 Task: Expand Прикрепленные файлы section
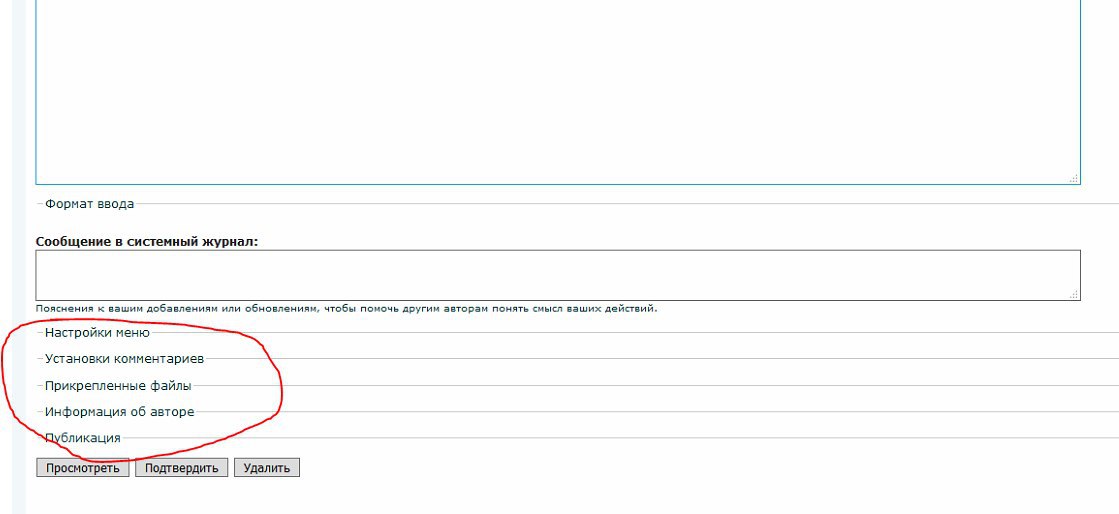pyautogui.click(x=118, y=386)
